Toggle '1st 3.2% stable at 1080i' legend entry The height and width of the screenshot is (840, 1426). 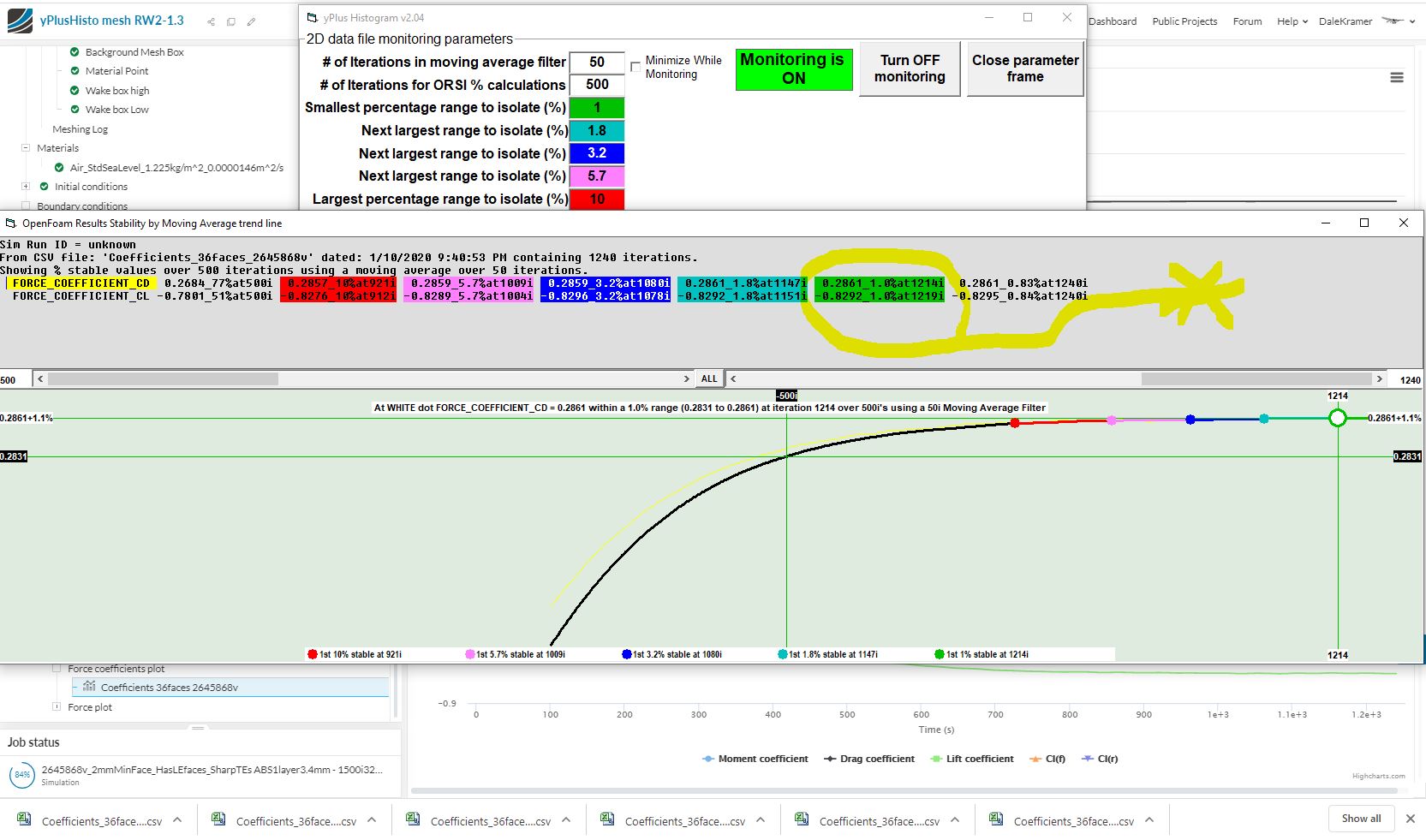point(672,654)
